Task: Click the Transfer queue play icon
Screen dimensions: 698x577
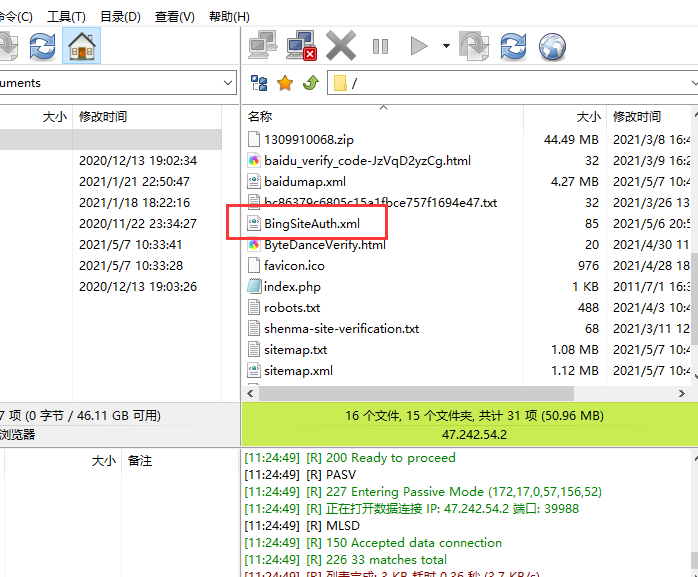Action: coord(419,46)
